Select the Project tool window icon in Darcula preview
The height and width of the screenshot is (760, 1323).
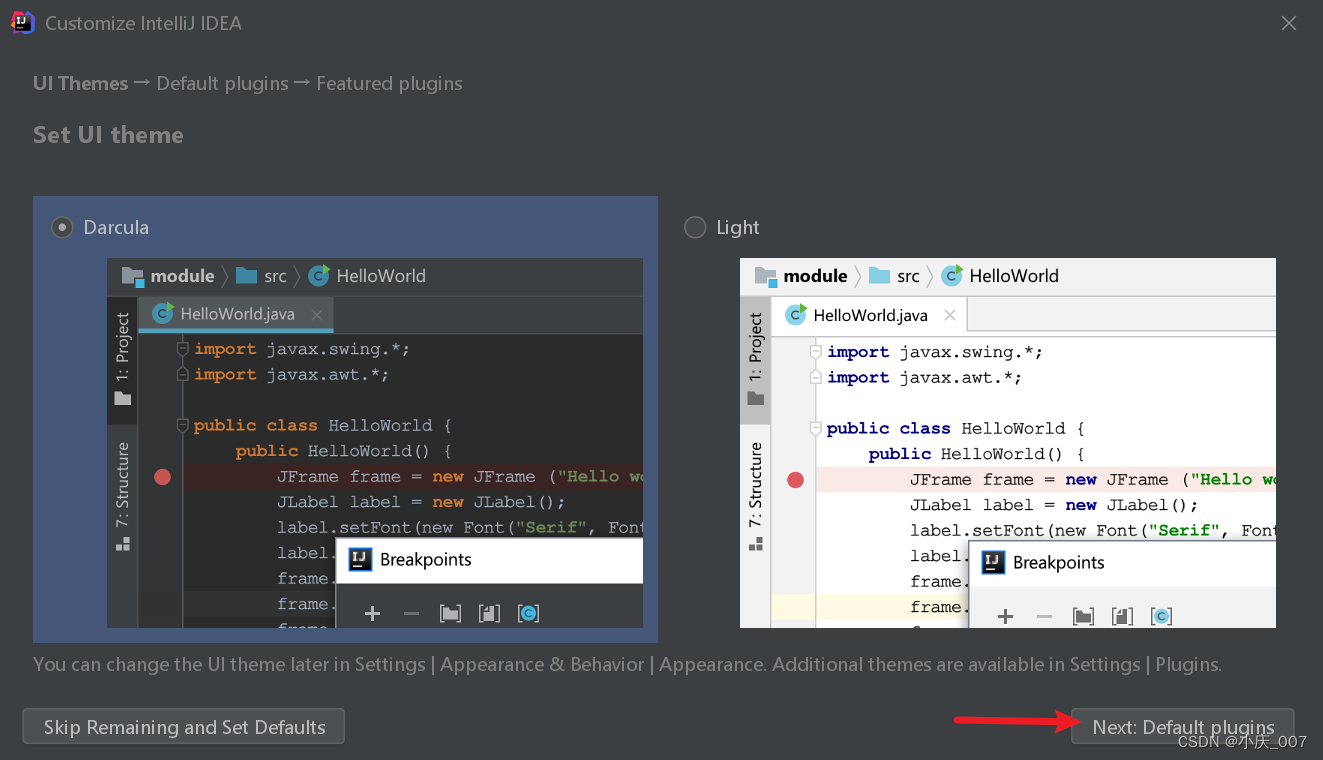(122, 396)
